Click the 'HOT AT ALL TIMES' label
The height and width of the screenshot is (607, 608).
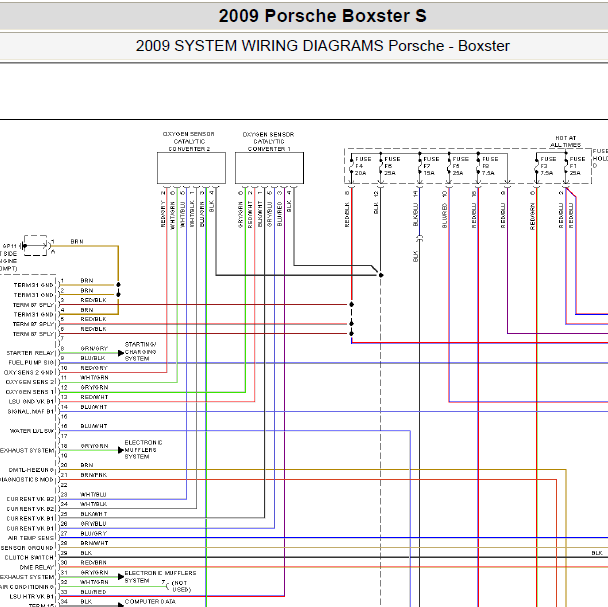(x=565, y=141)
